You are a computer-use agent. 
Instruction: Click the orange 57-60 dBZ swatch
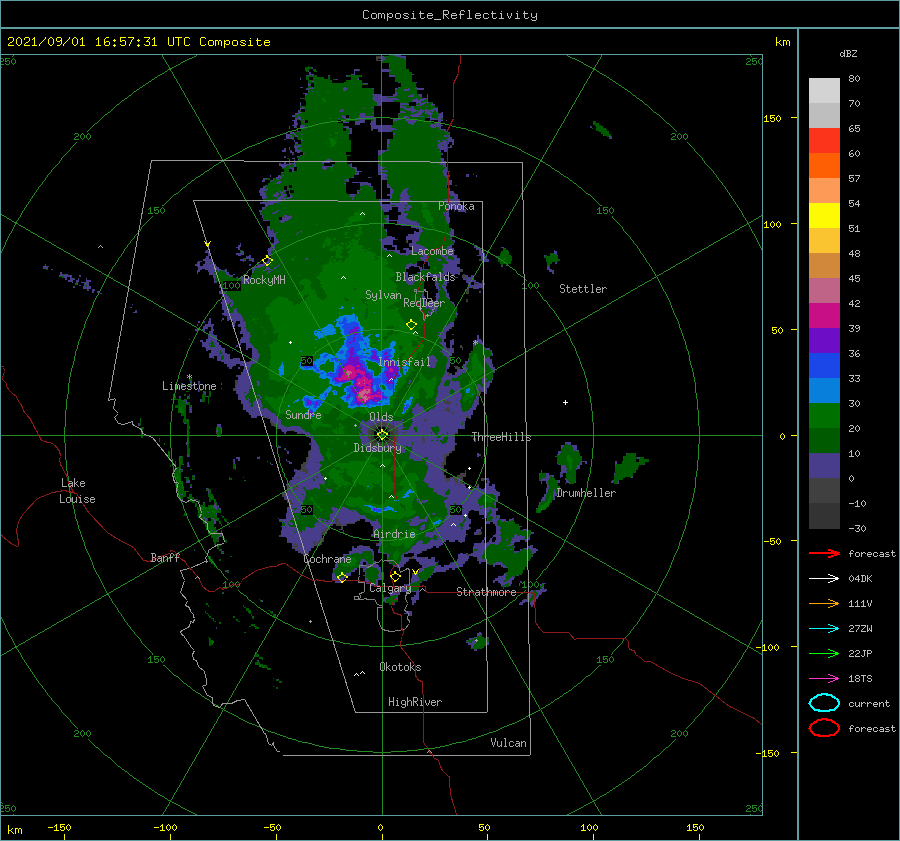click(824, 166)
